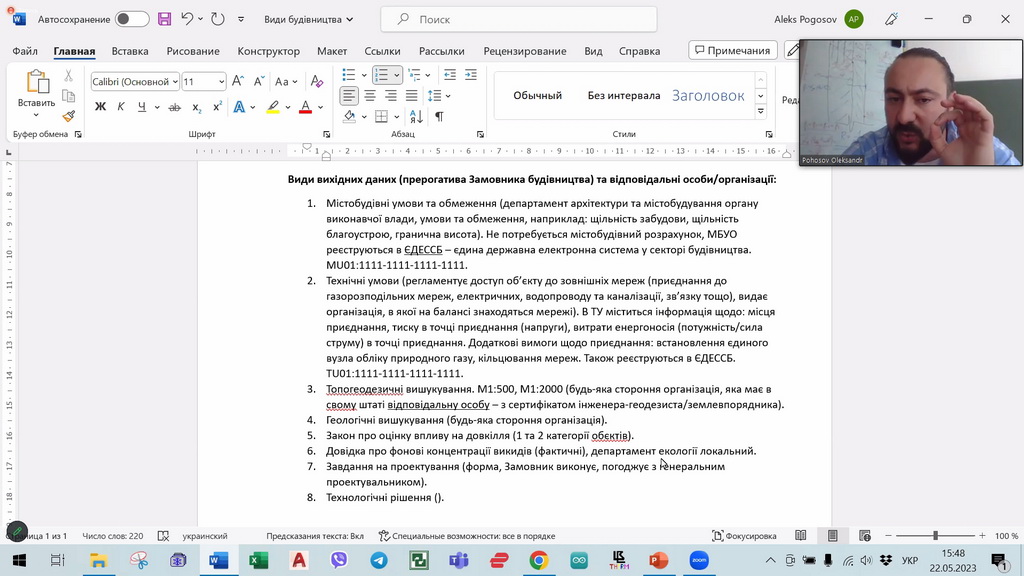Viewport: 1024px width, 576px height.
Task: Adjust the zoom slider in status bar
Action: 935,536
